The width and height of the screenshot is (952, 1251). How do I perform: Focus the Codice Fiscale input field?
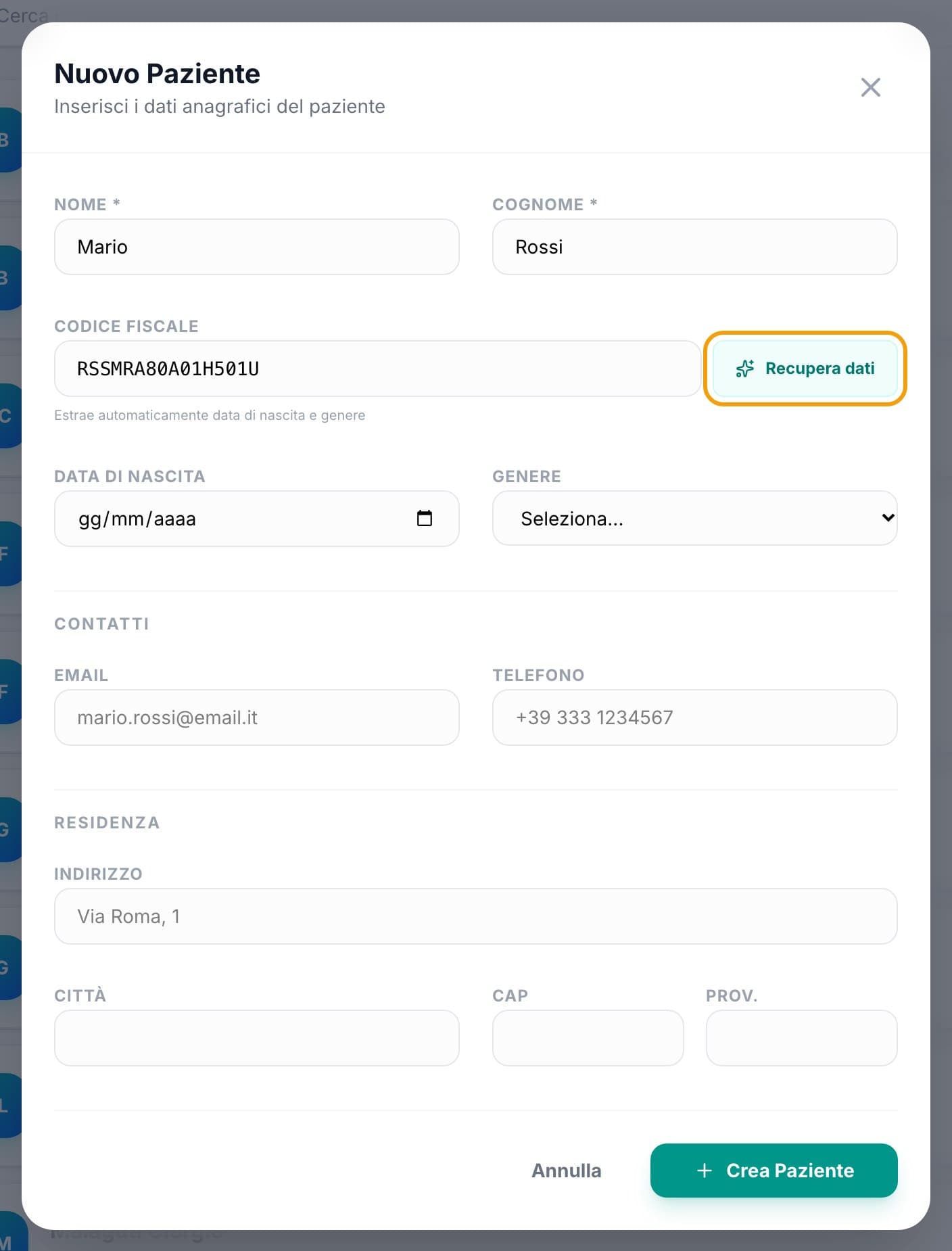377,369
